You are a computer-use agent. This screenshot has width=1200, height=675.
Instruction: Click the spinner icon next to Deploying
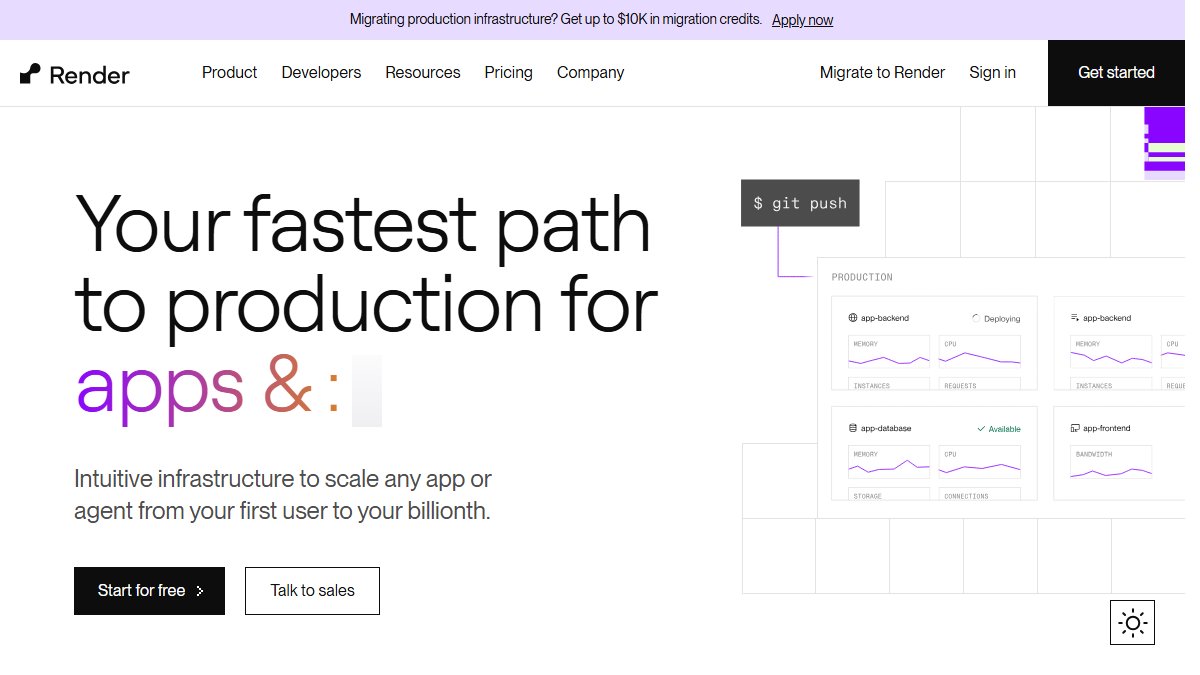976,318
